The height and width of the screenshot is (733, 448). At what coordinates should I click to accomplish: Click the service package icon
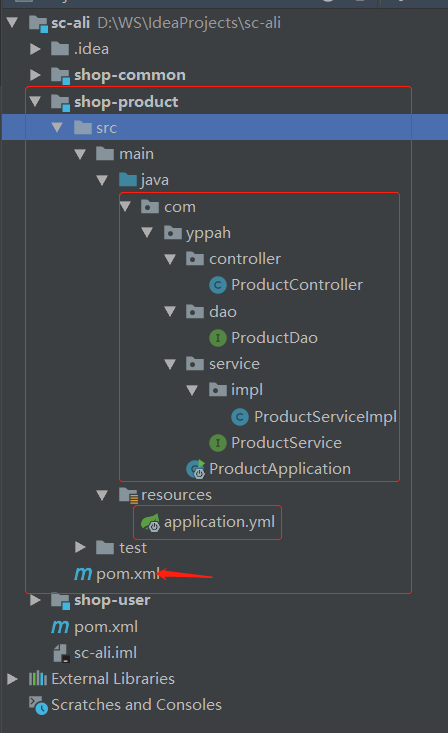195,363
